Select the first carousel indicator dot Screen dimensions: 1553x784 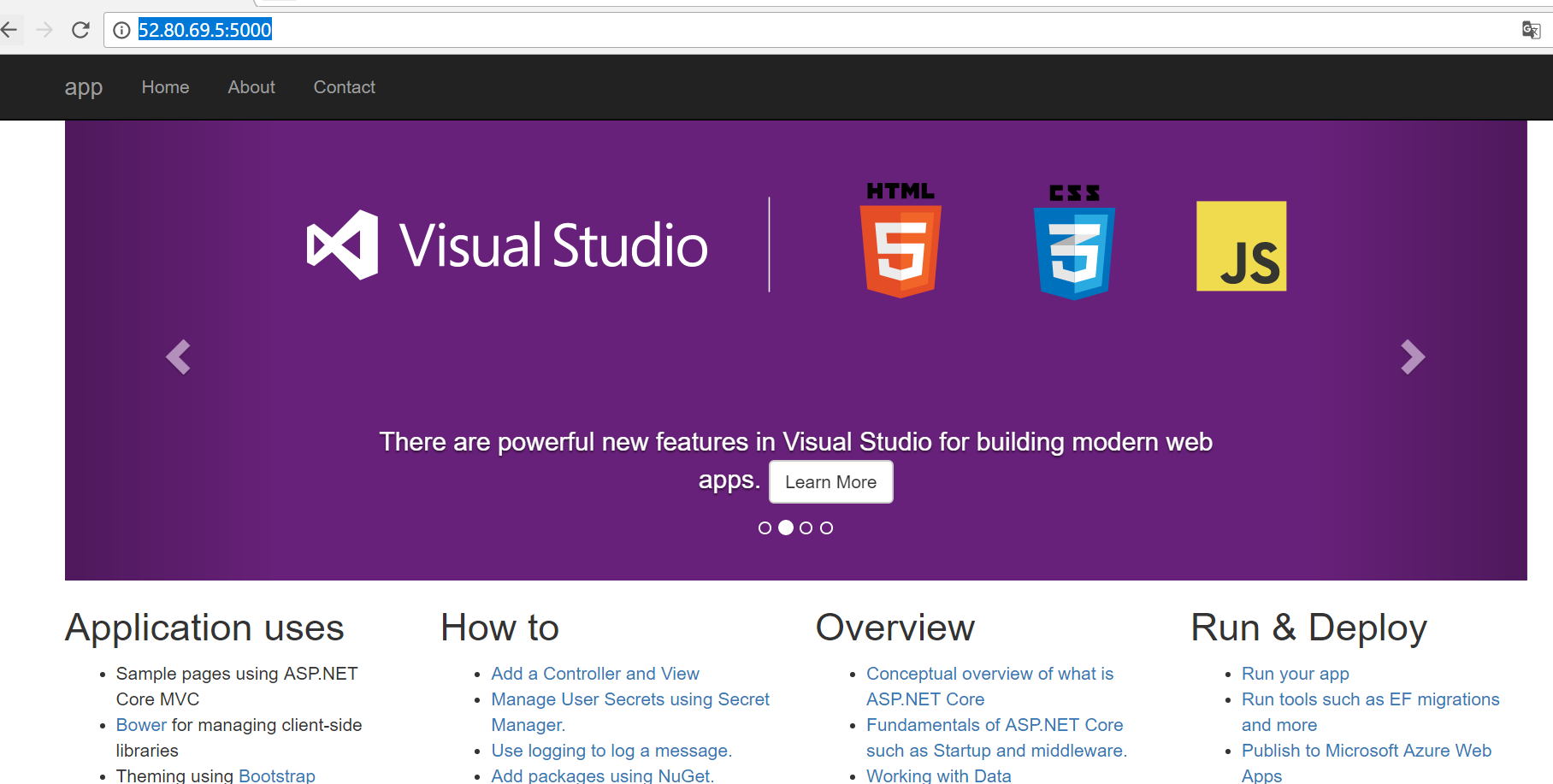tap(765, 528)
